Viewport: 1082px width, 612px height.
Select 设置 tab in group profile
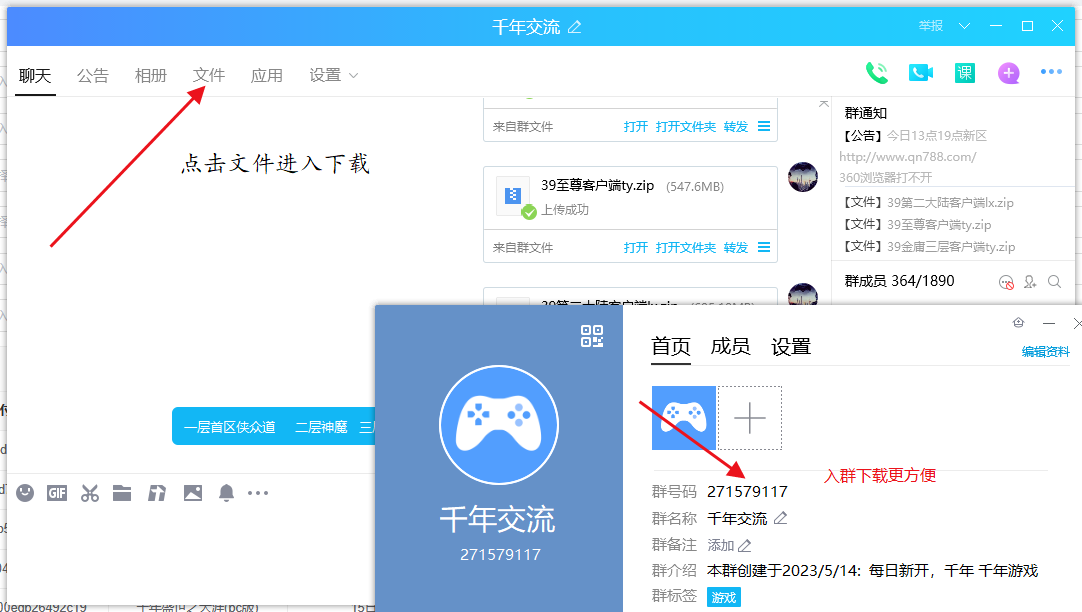(791, 346)
